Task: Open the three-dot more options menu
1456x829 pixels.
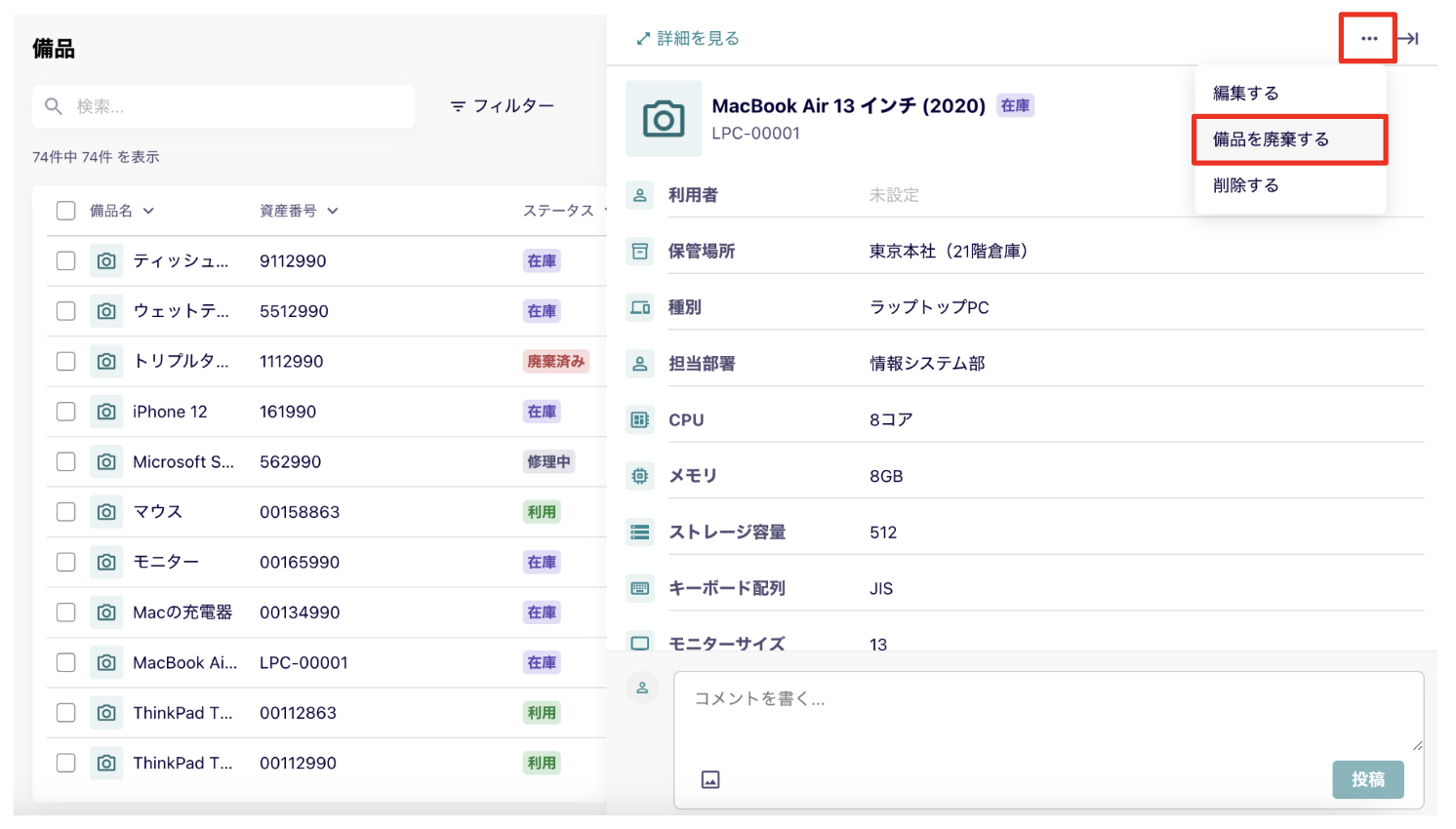Action: (x=1368, y=39)
